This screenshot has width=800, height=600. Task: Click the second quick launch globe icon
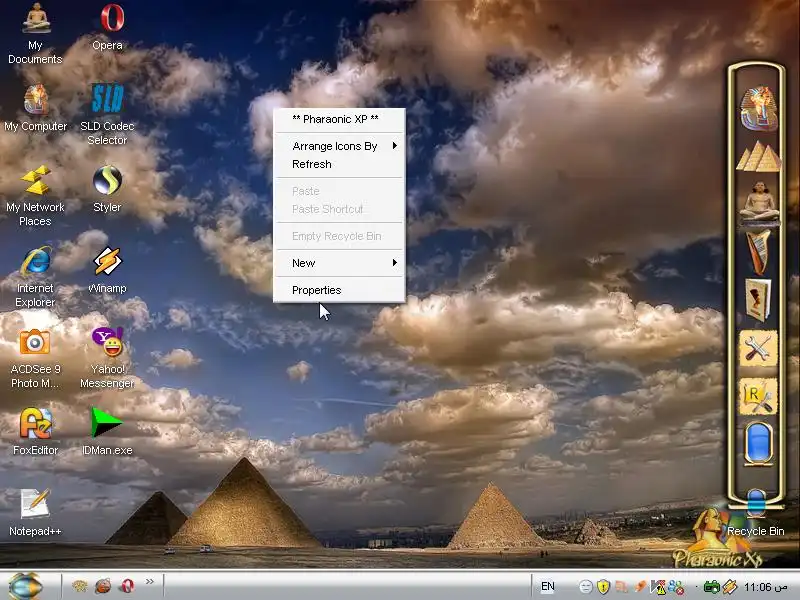(x=103, y=586)
